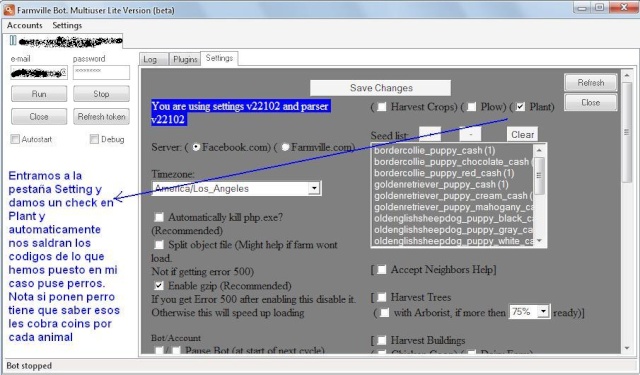
Task: Enable the Debug checkbox
Action: (x=94, y=139)
